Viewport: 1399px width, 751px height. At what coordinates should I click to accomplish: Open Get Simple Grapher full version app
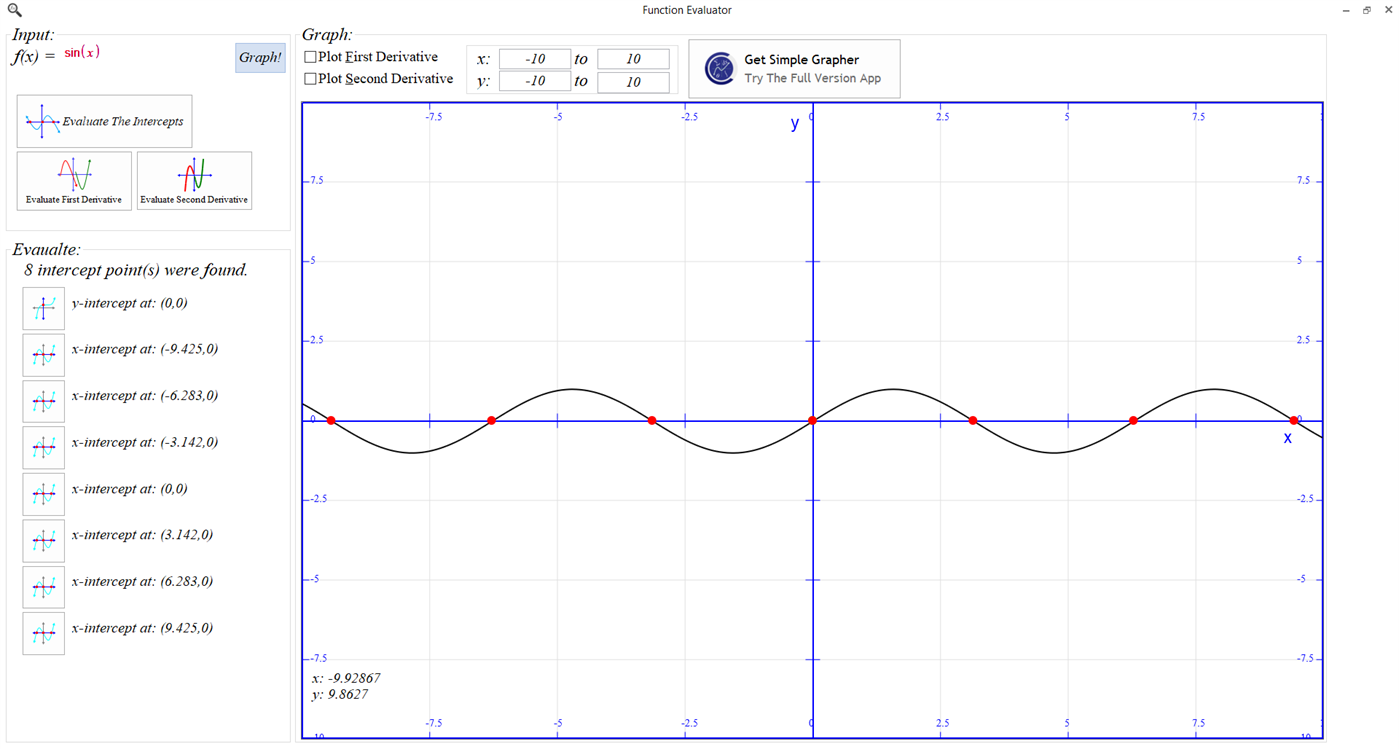(794, 68)
